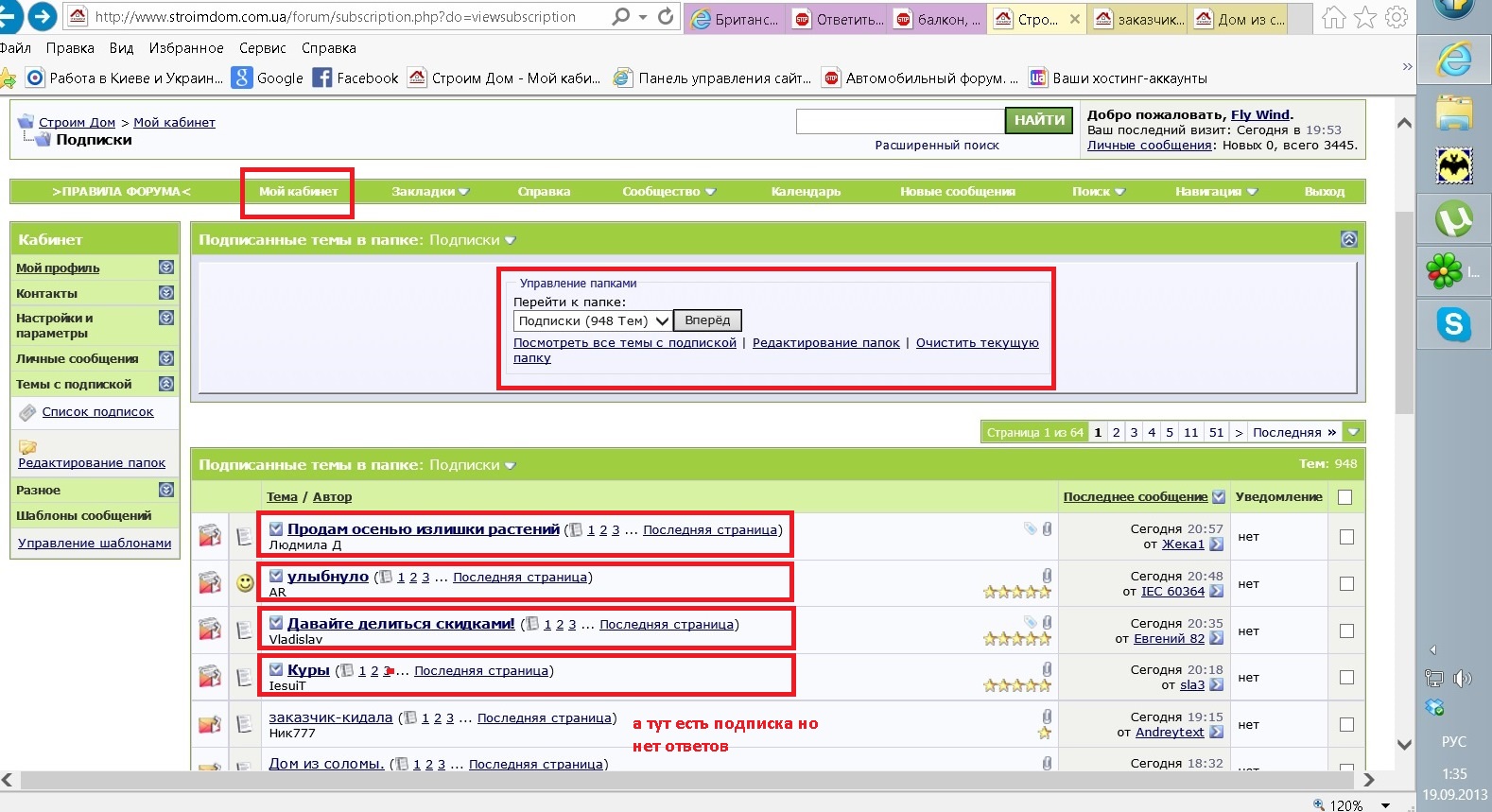This screenshot has width=1492, height=812.
Task: Open the Редактирование папок link in folder management
Action: click(x=825, y=343)
